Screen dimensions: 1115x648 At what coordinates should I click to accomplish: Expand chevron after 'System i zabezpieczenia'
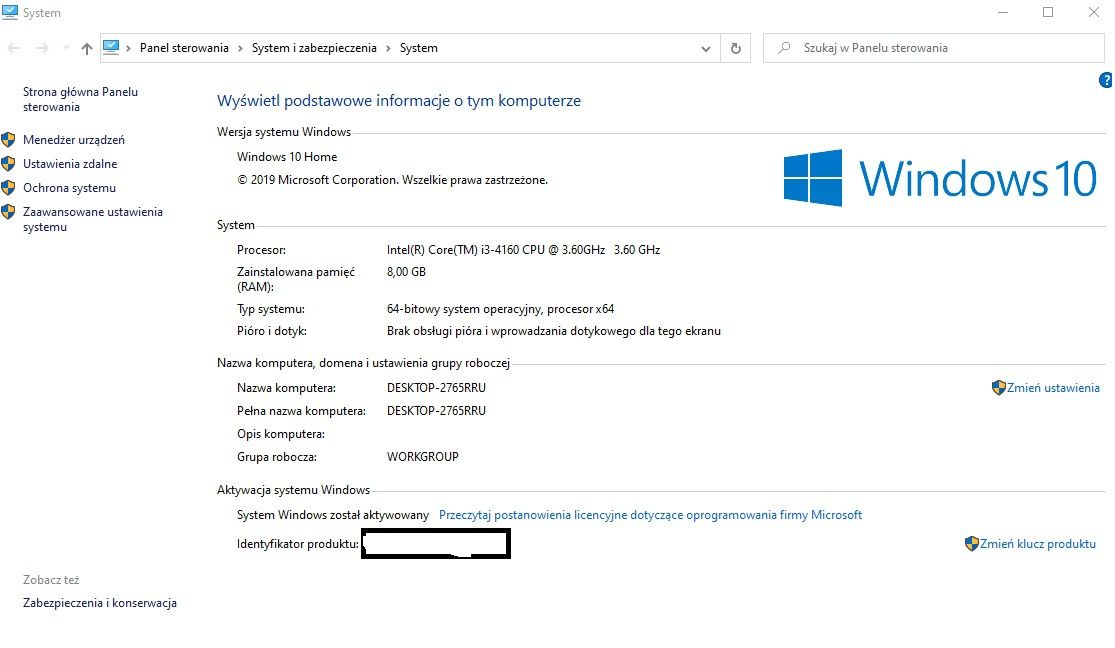(x=388, y=48)
